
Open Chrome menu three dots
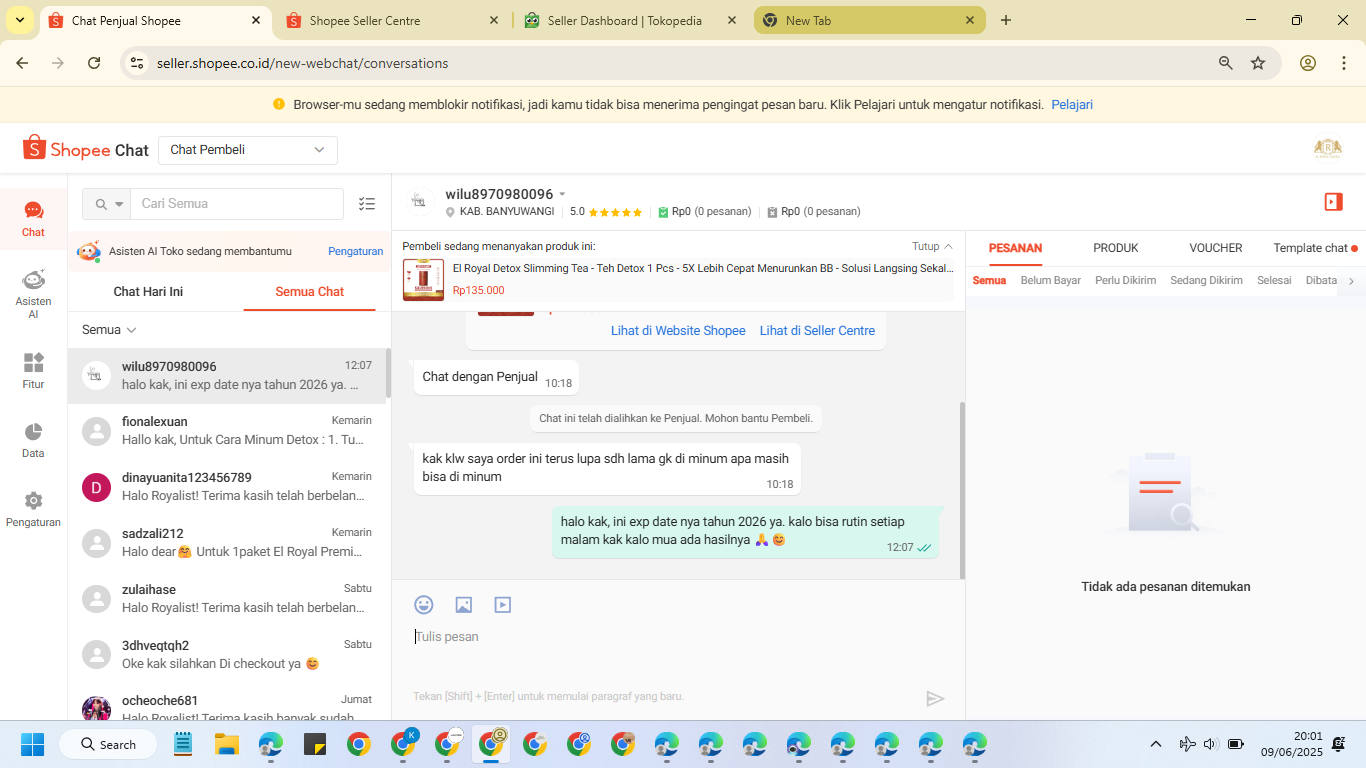pyautogui.click(x=1342, y=63)
